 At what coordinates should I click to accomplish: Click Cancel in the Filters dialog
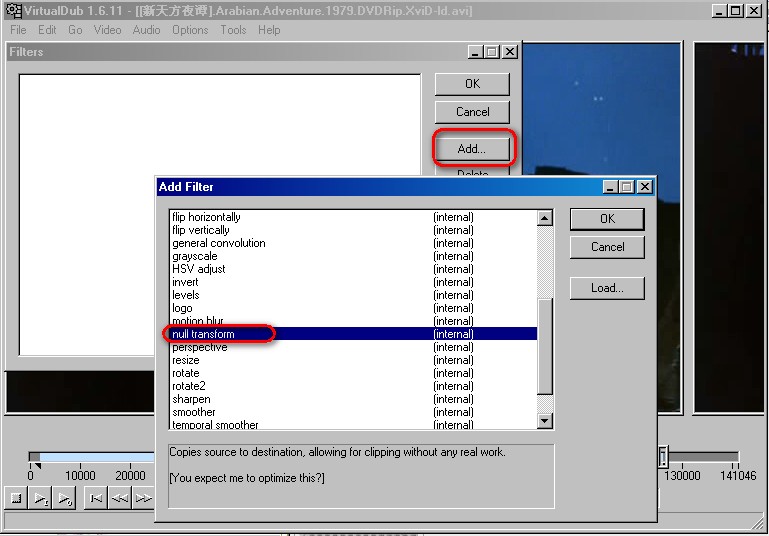pos(472,112)
